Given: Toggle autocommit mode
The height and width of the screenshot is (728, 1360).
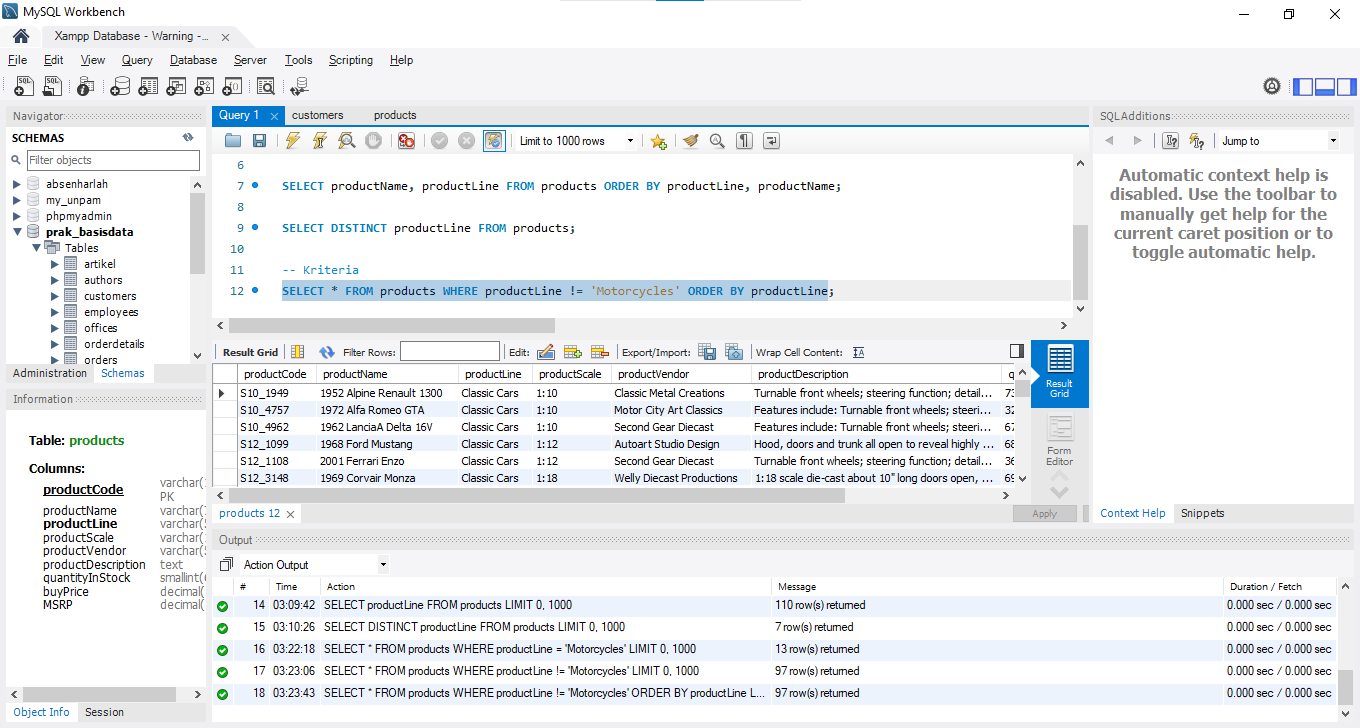Looking at the screenshot, I should click(494, 141).
